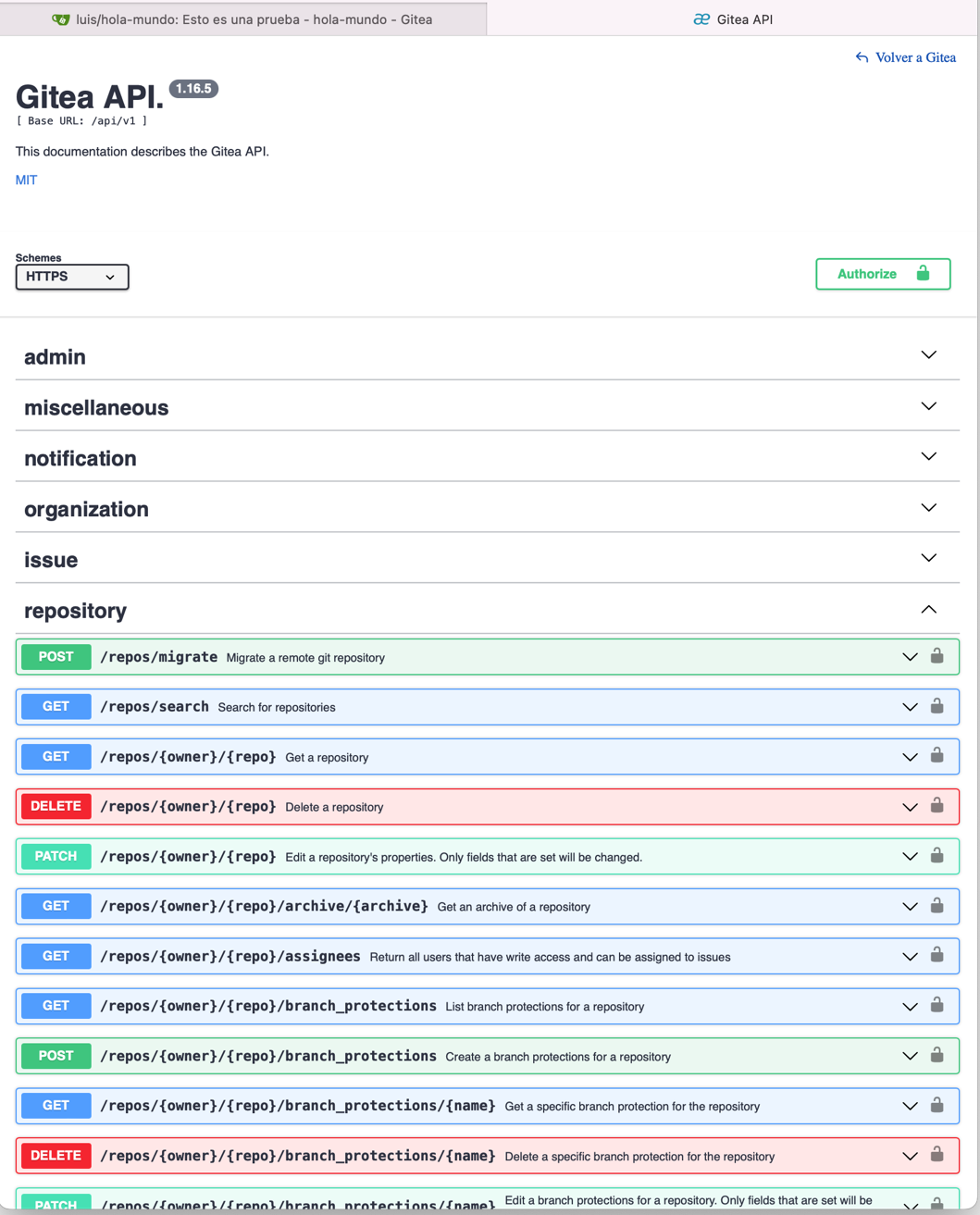
Task: Click GET badge for /repos/{owner}/{repo}/assignees
Action: [x=56, y=957]
